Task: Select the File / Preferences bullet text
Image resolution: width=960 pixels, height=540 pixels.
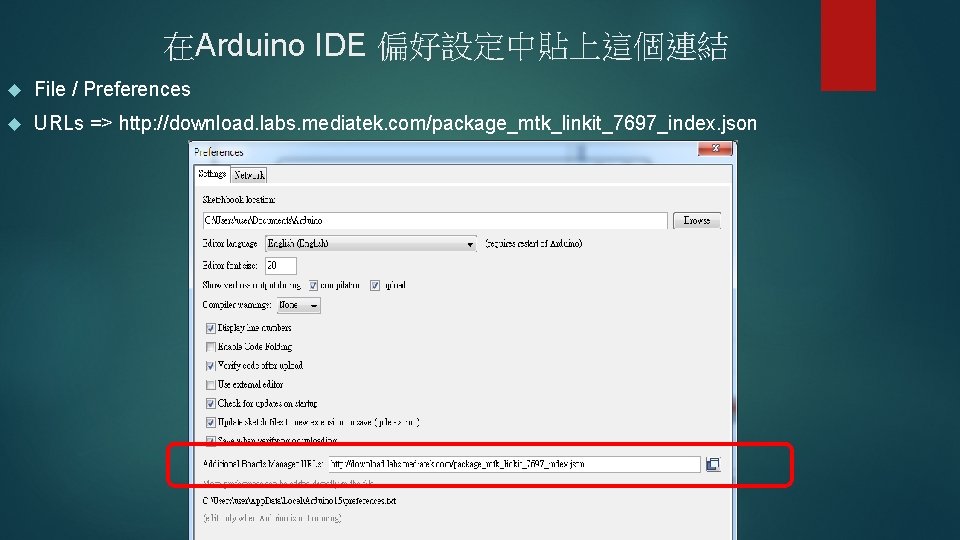Action: click(112, 89)
